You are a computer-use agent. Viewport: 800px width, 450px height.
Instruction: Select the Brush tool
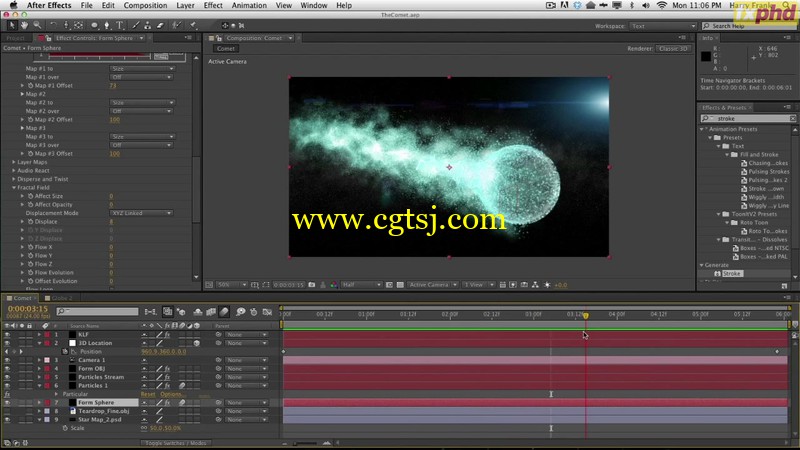pos(136,25)
